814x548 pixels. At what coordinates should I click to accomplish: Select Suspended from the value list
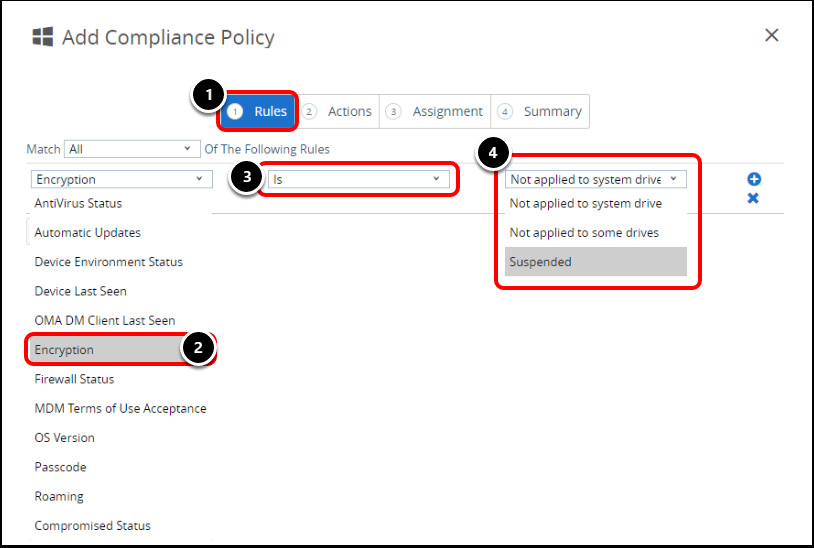595,262
